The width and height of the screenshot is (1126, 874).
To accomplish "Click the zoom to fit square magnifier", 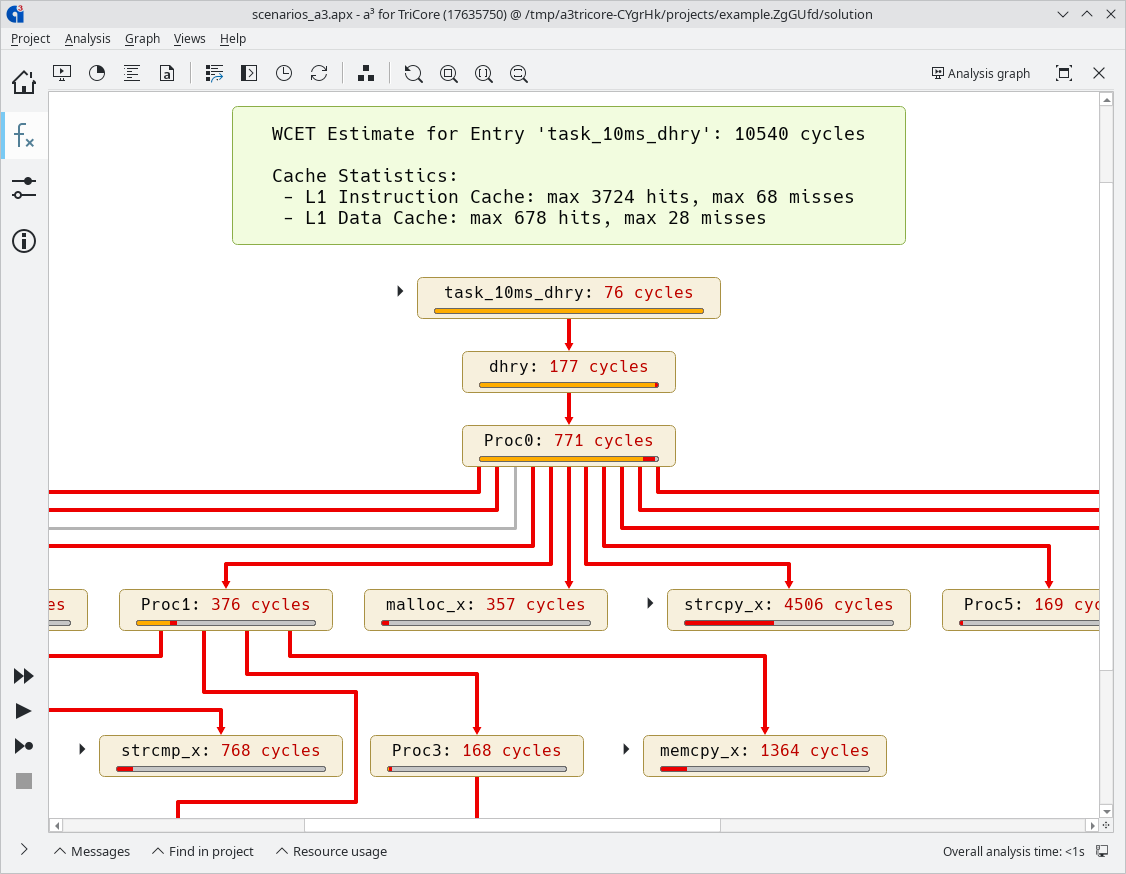I will click(449, 73).
